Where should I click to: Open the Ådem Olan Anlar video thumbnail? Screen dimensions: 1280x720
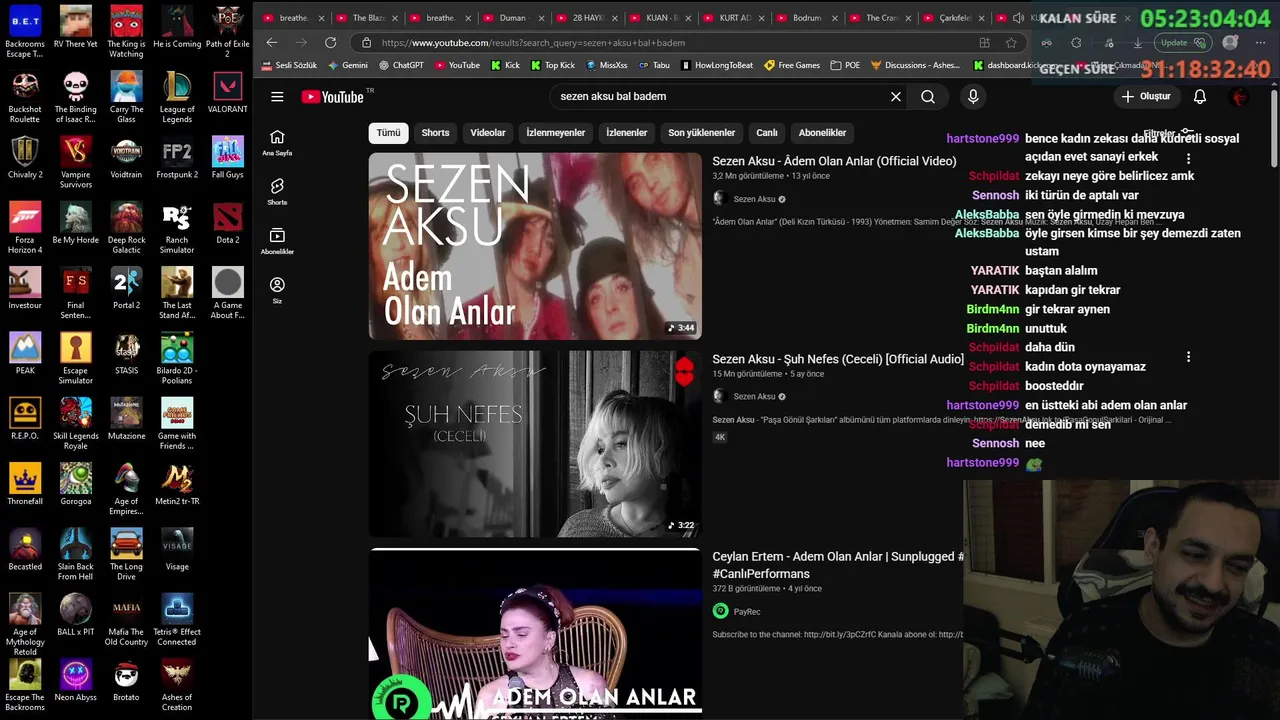pos(535,246)
